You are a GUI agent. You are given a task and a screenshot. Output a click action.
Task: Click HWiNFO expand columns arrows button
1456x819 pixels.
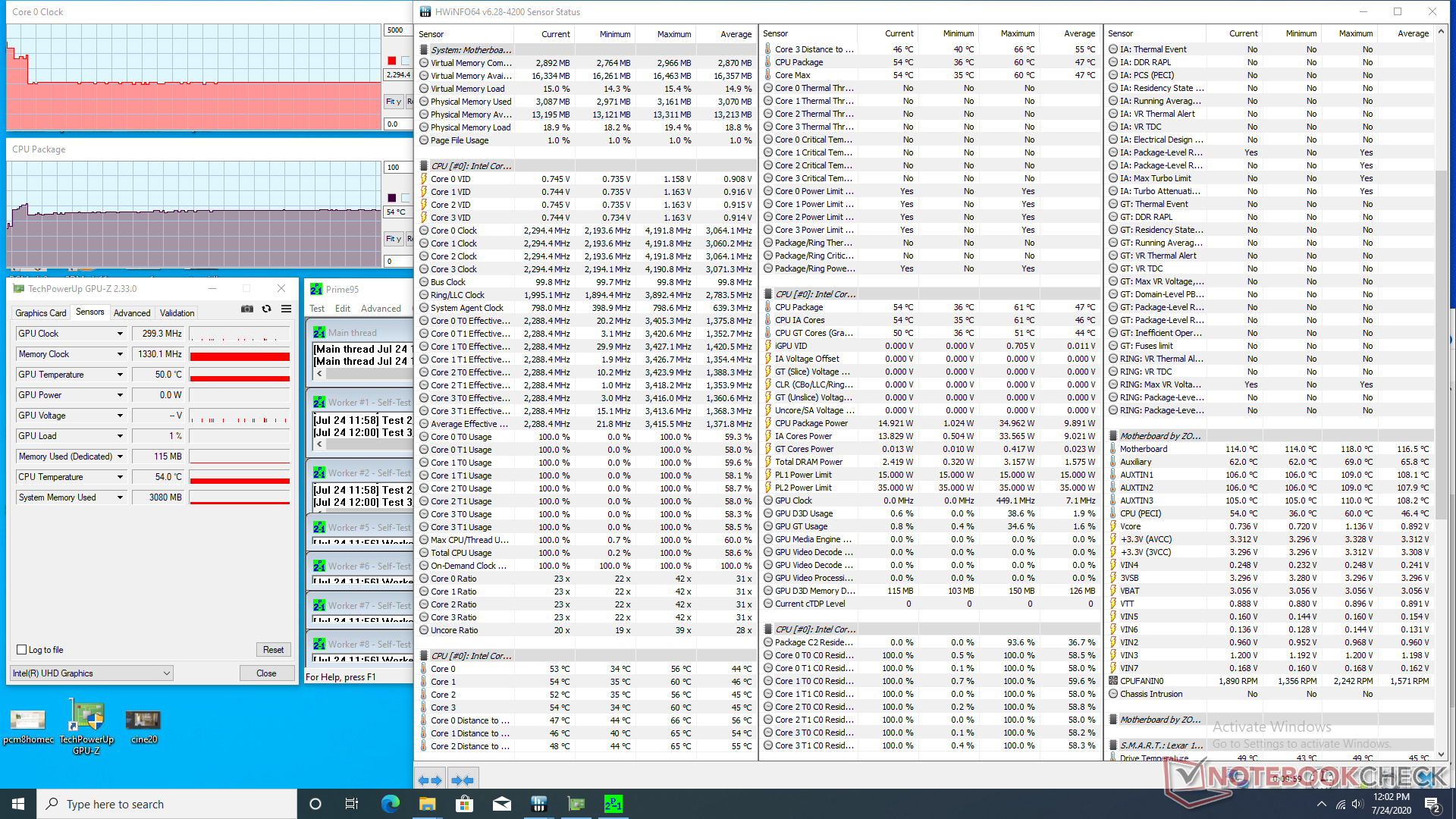[430, 780]
